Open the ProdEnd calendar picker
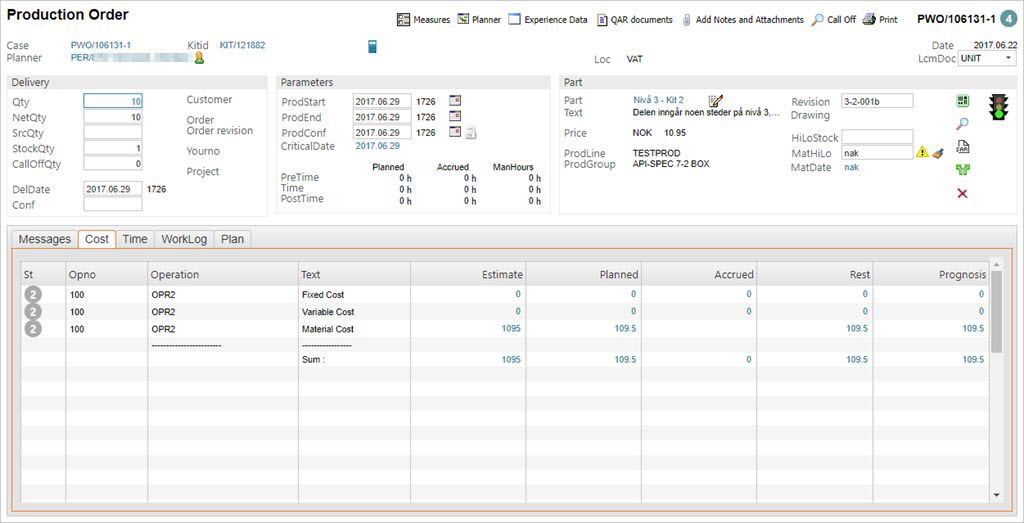Screen dimensions: 1024x523 point(455,117)
